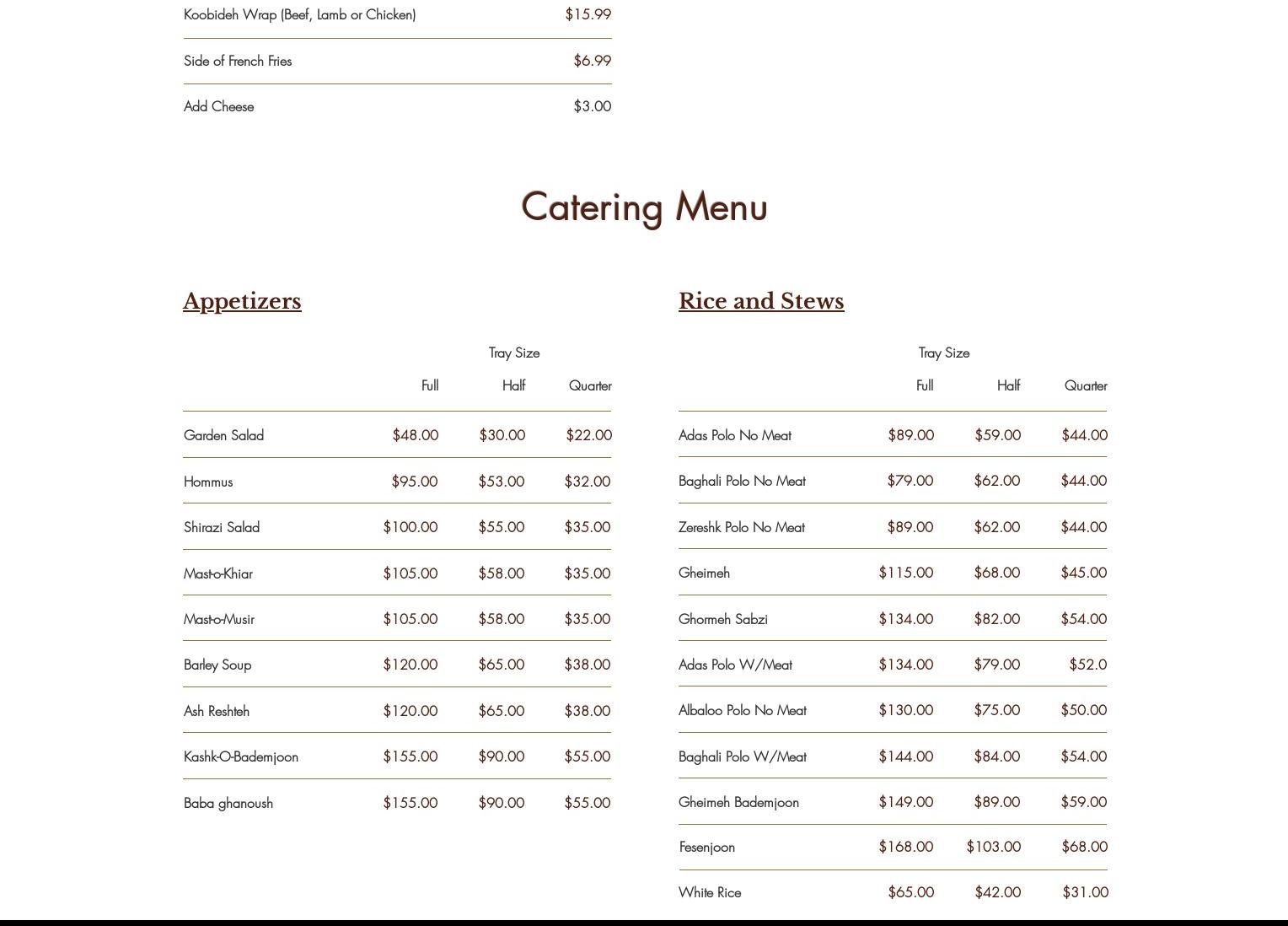
Task: Click the Quarter column header in Rice and Stews
Action: click(1086, 385)
